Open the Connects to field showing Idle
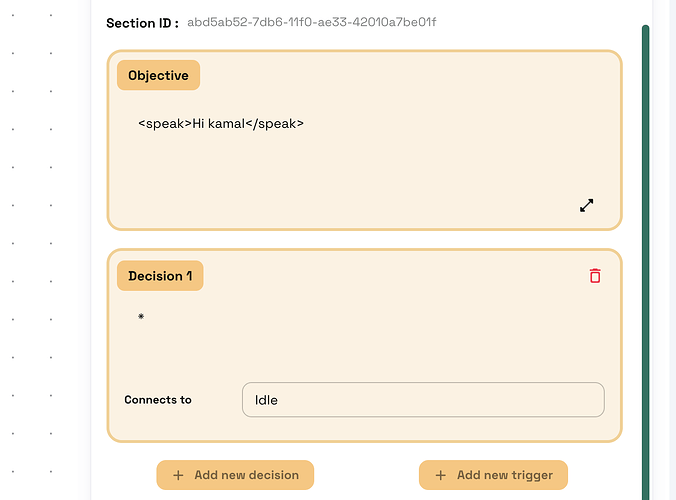This screenshot has width=676, height=500. coord(423,400)
